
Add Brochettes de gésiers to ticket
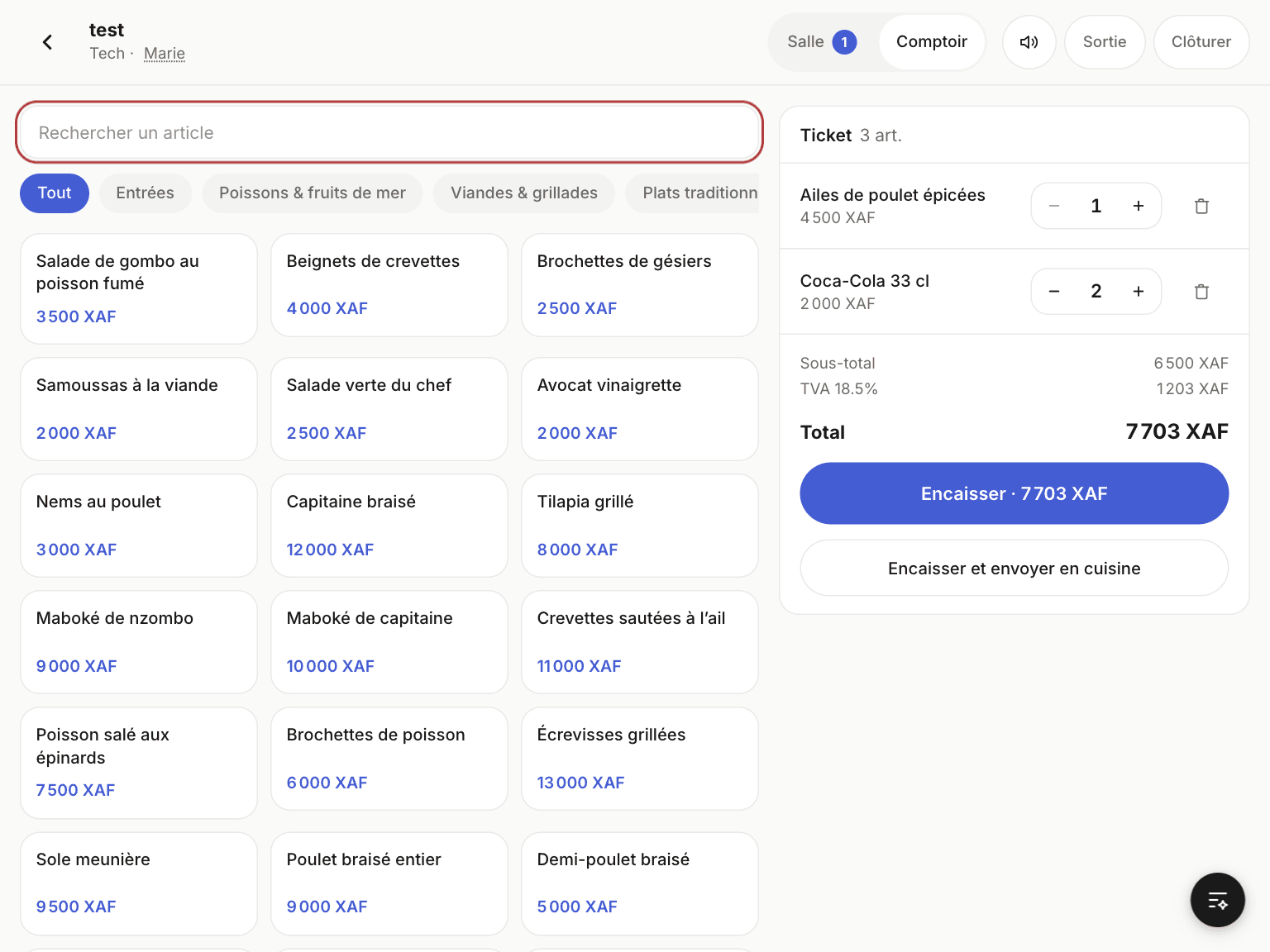(x=640, y=285)
